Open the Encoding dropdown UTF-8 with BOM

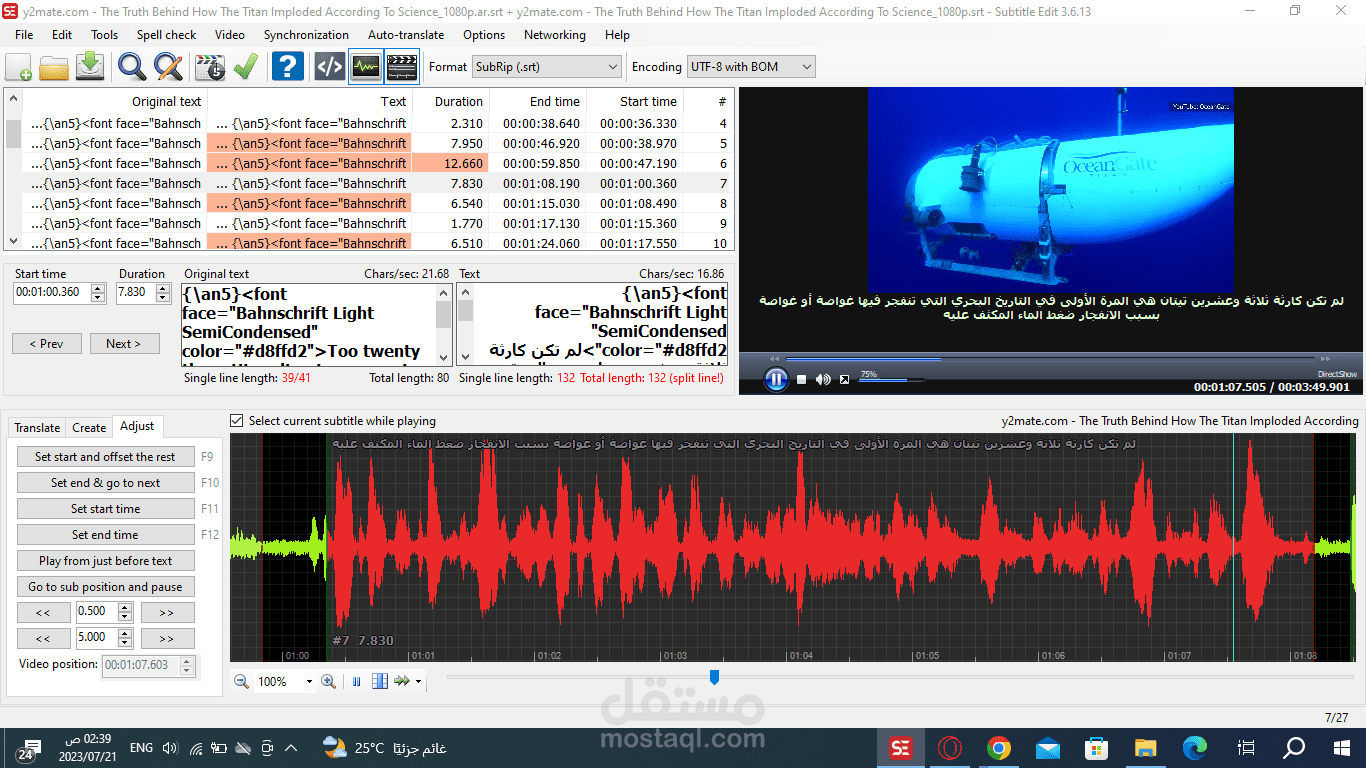(751, 67)
